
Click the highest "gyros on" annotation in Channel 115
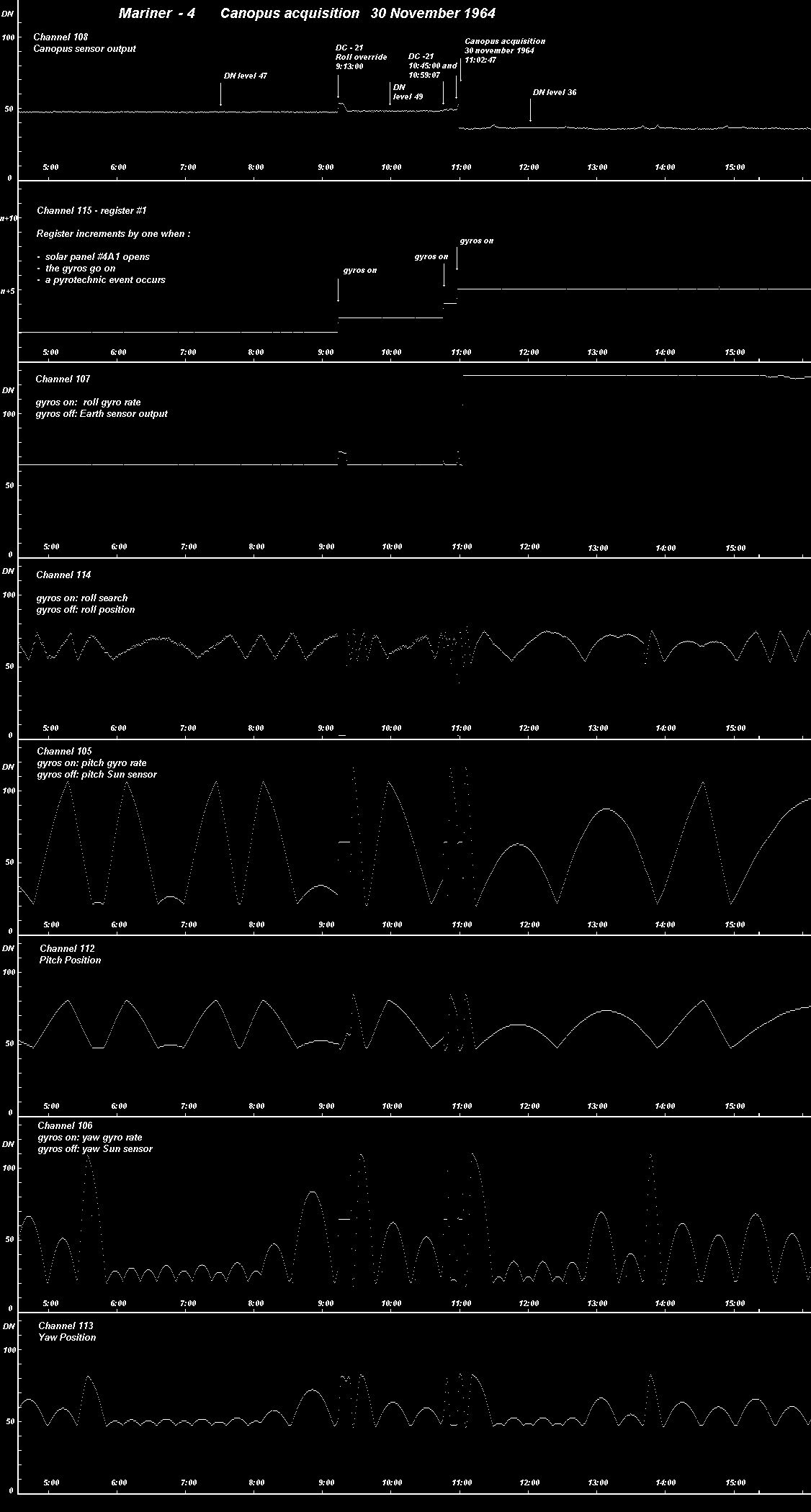point(477,241)
